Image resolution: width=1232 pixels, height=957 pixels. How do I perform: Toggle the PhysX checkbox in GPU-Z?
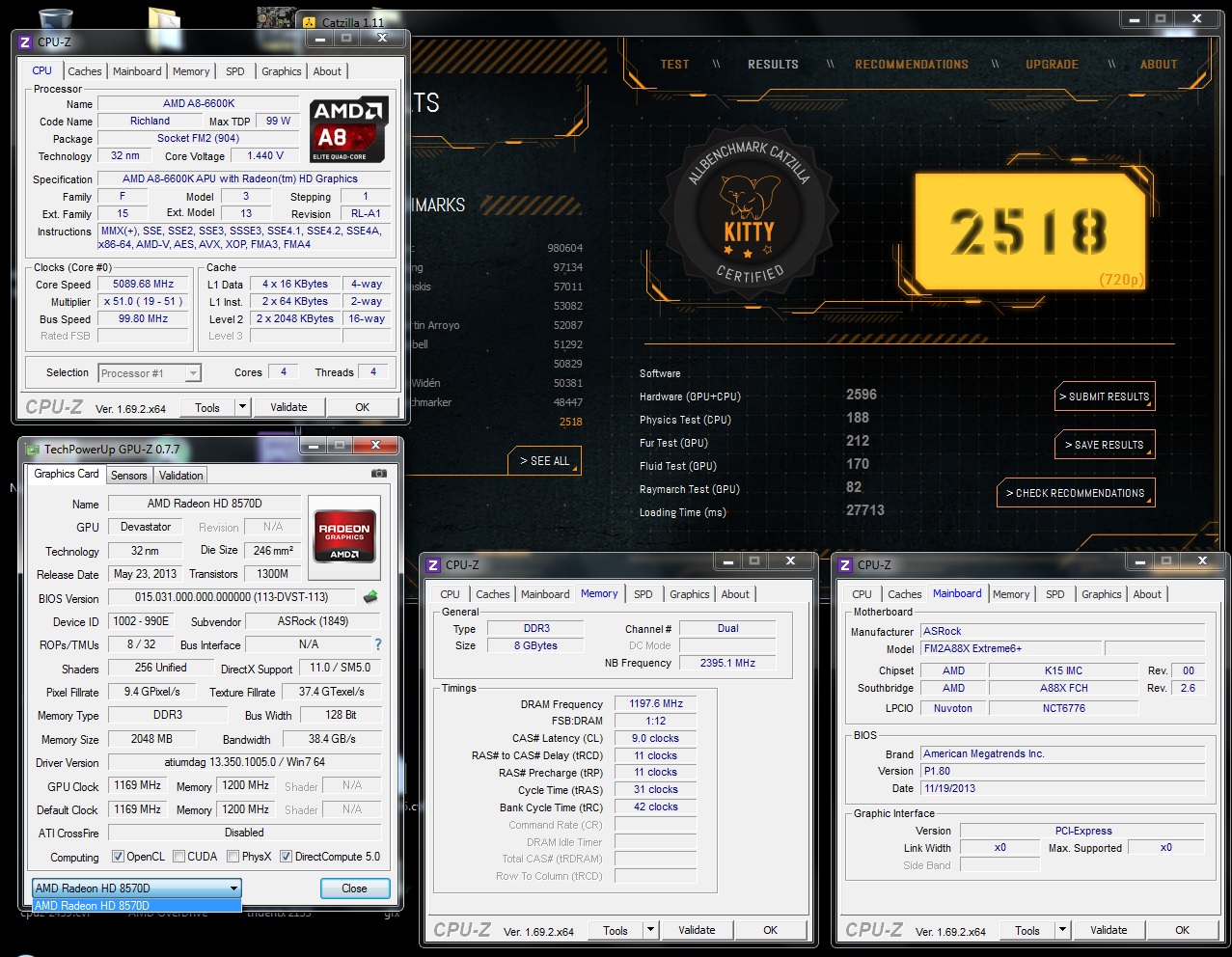(233, 856)
